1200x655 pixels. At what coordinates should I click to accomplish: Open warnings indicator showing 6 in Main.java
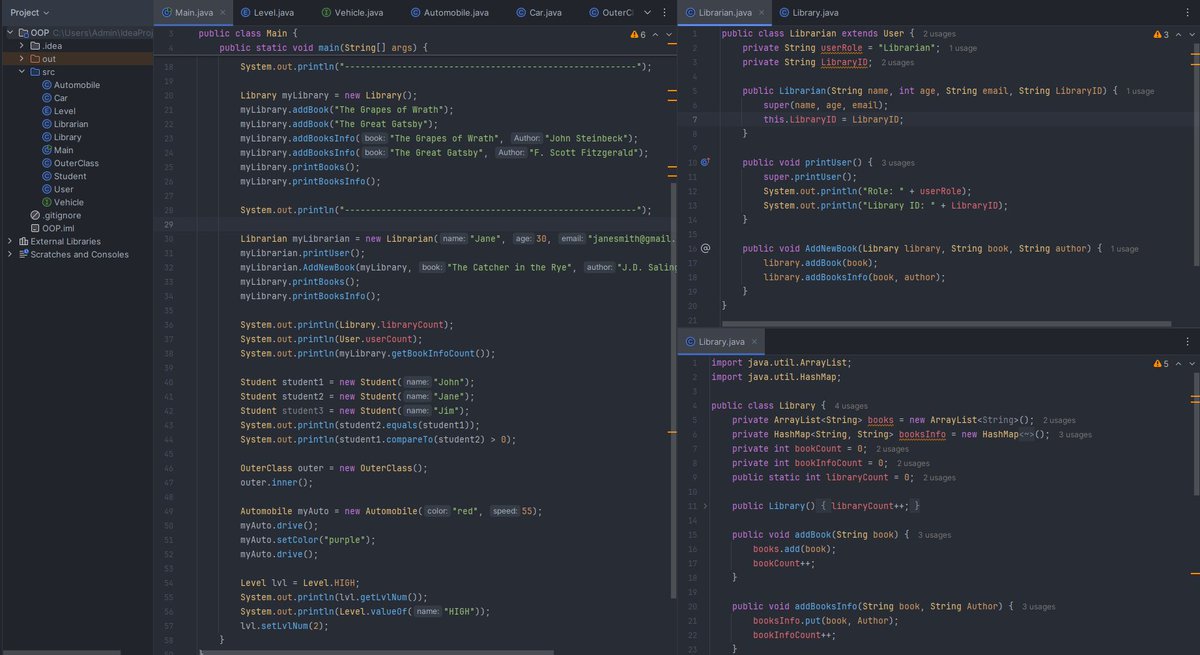click(x=638, y=34)
